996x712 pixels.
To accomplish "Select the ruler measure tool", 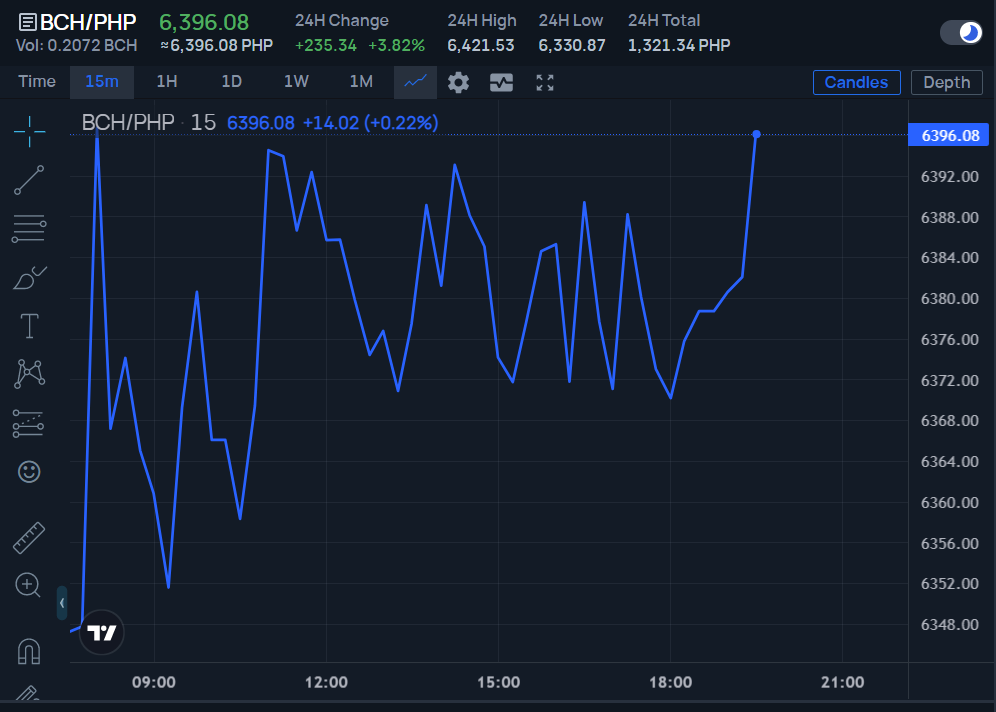I will (29, 538).
